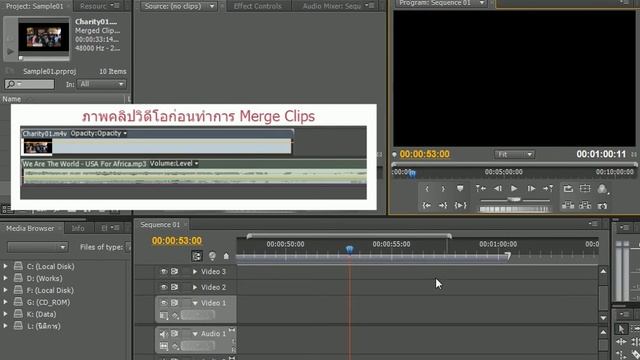Image resolution: width=640 pixels, height=360 pixels.
Task: Step forward one frame
Action: pos(531,189)
